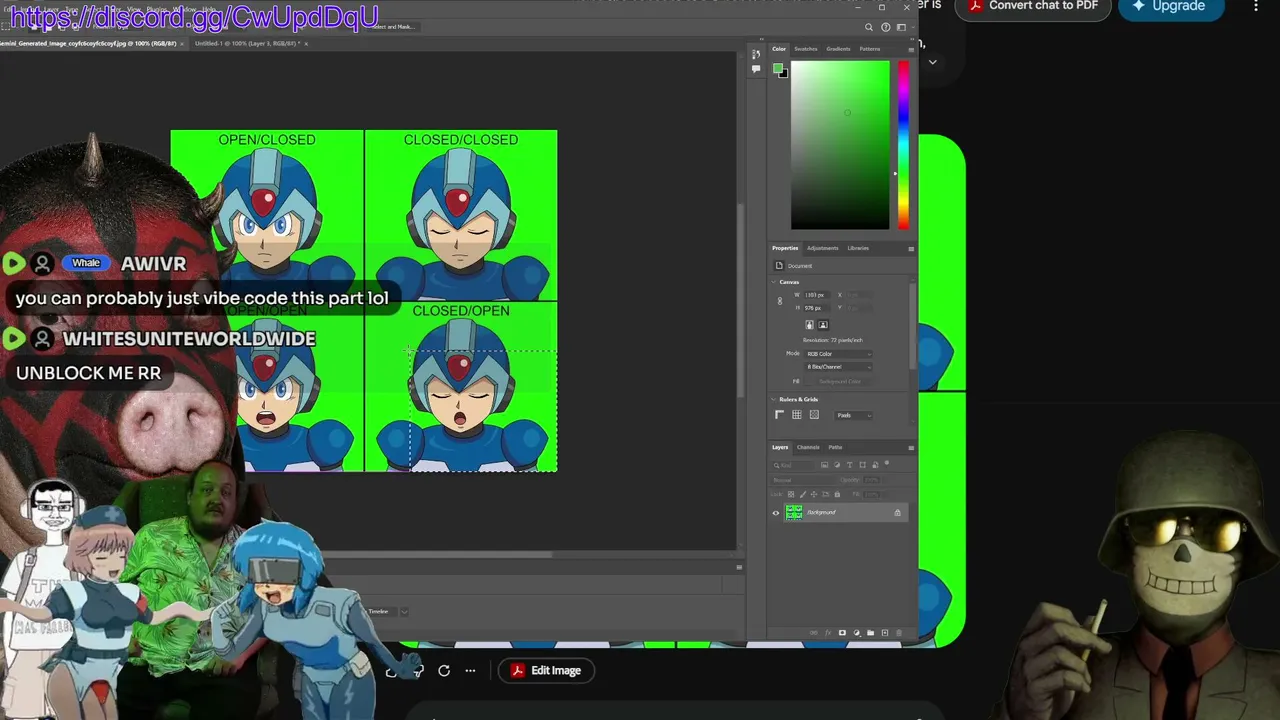This screenshot has width=1280, height=720.
Task: Filter layers by smart objects icon
Action: (874, 465)
